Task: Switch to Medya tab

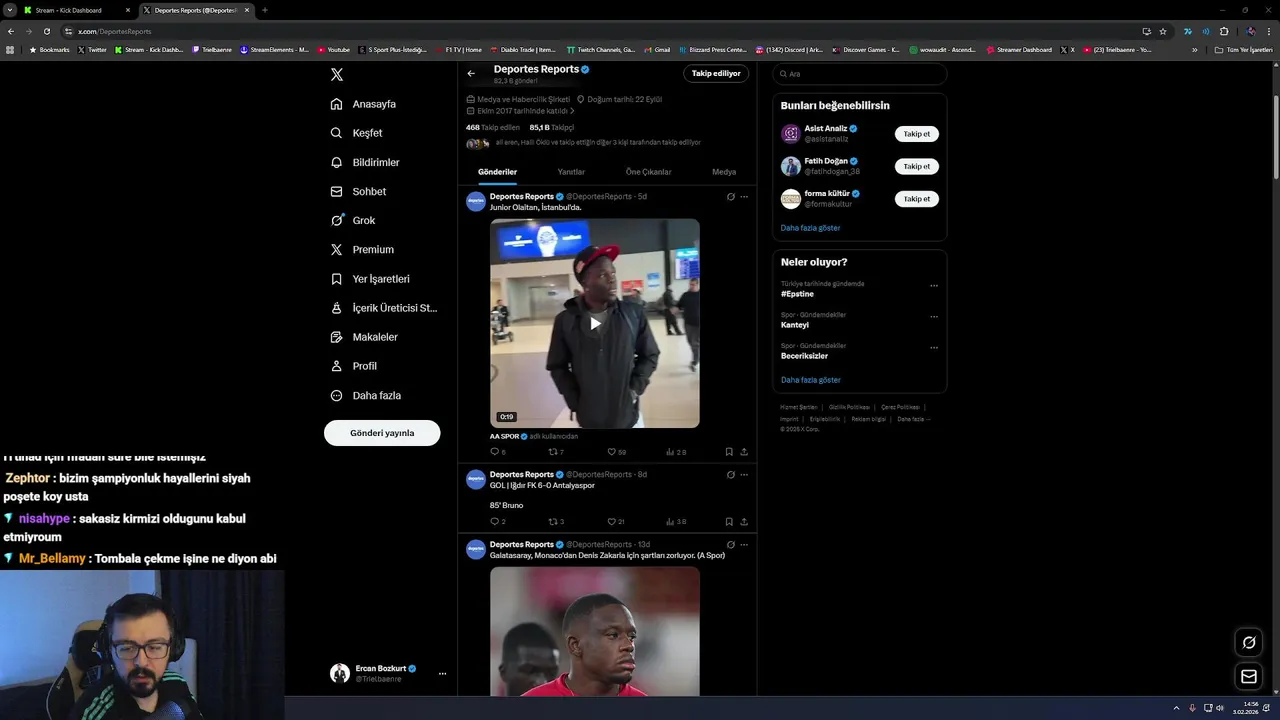Action: click(724, 172)
